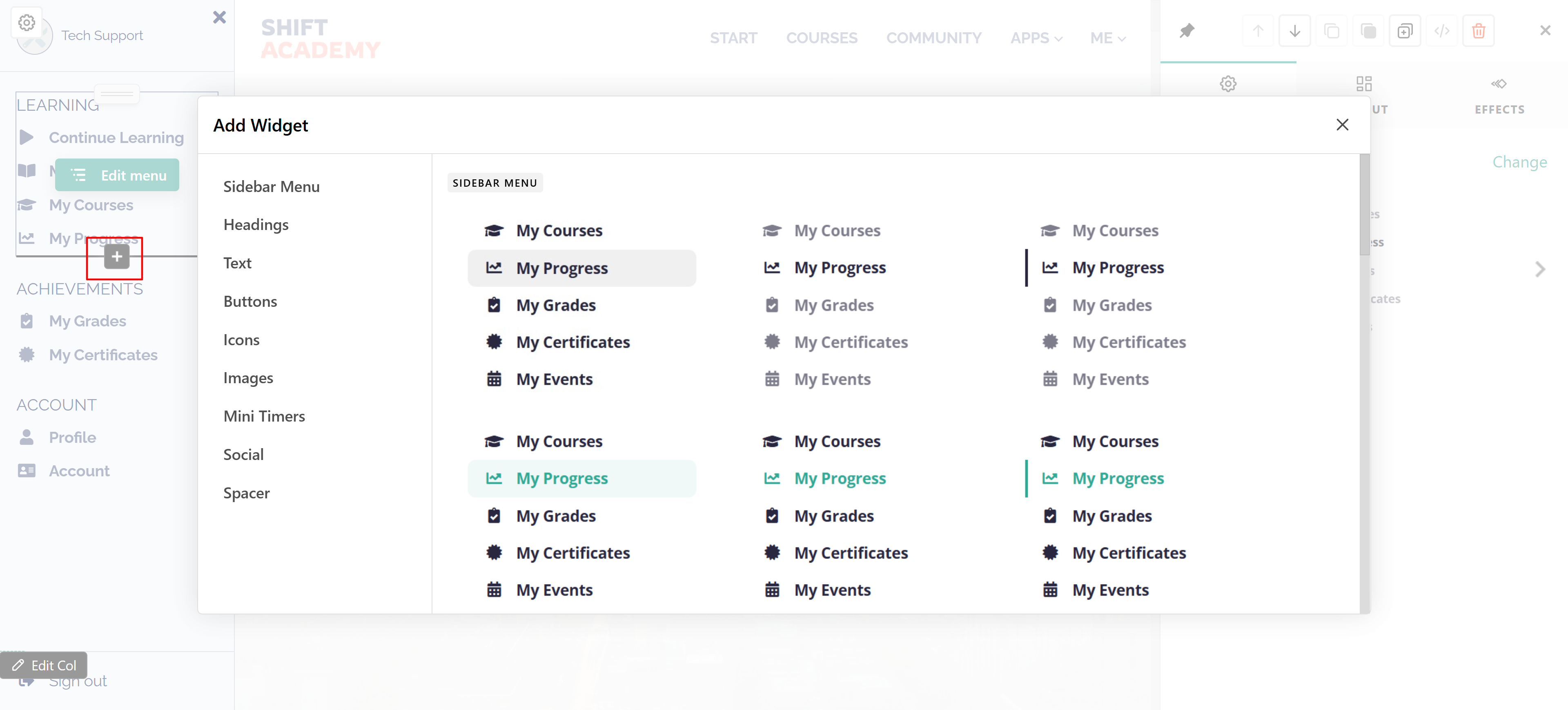Open the code view icon

click(1442, 31)
